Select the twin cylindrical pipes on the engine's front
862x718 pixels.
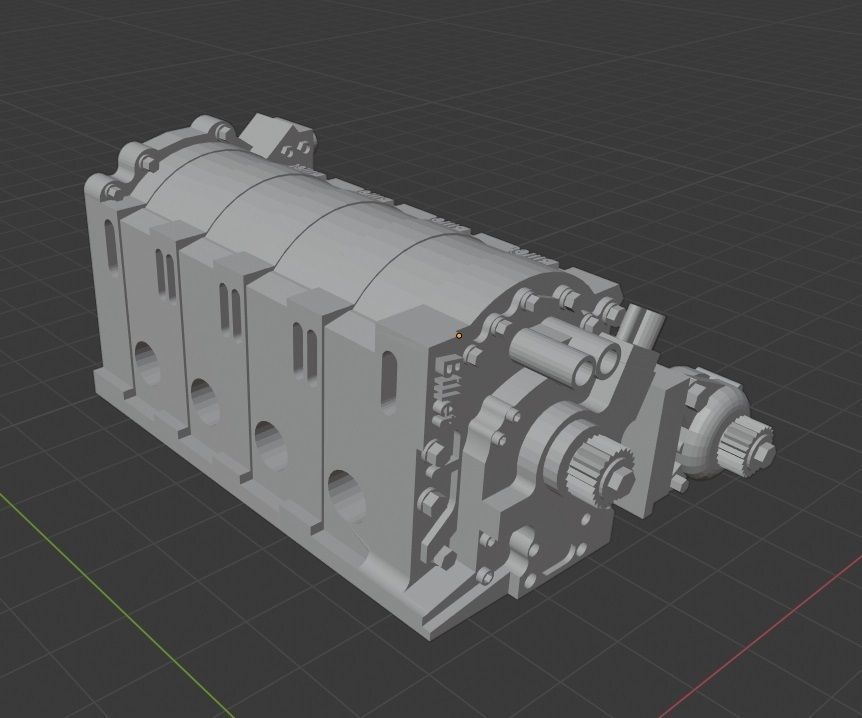[566, 354]
